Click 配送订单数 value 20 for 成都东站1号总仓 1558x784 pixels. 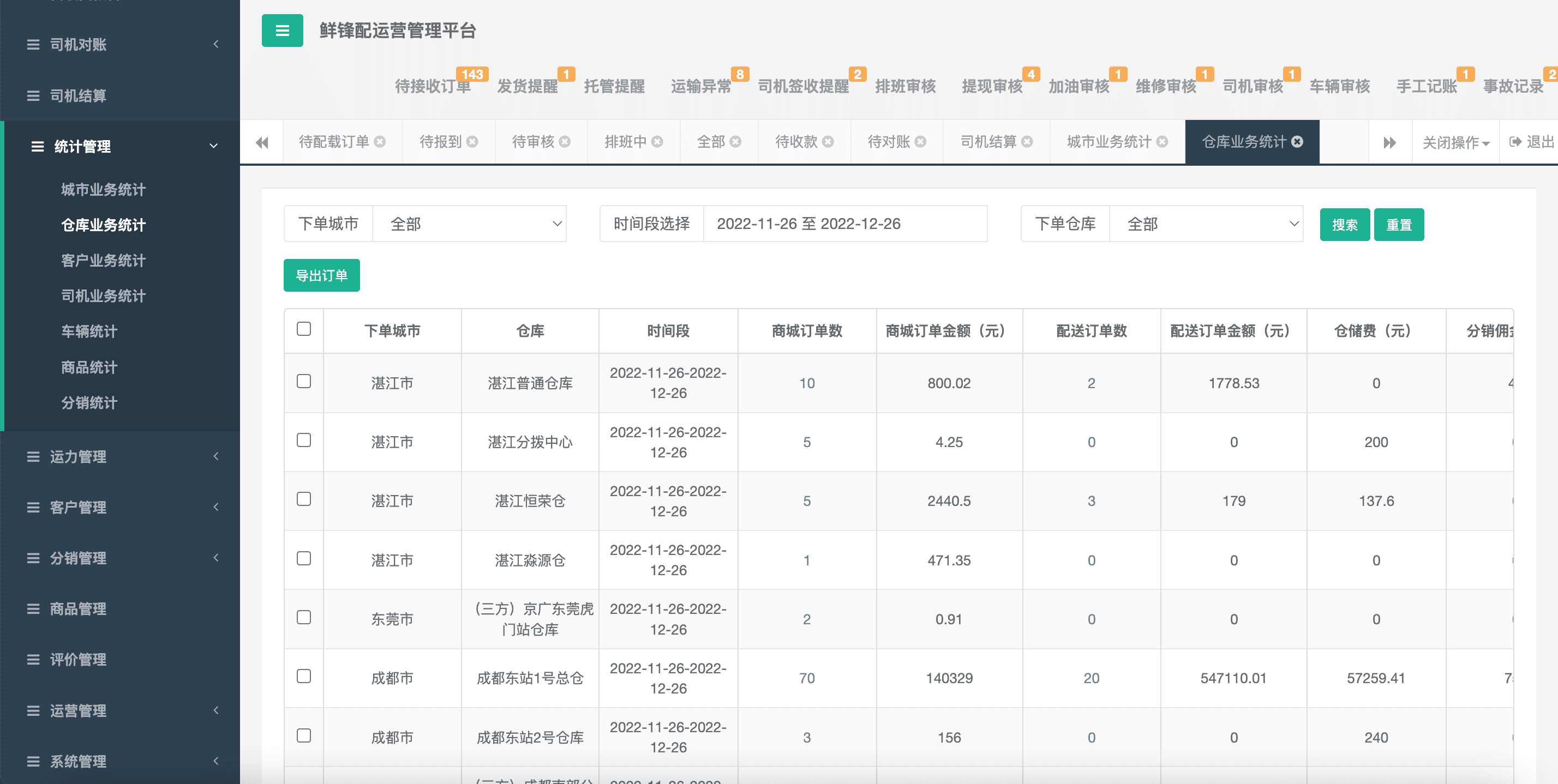pos(1091,678)
